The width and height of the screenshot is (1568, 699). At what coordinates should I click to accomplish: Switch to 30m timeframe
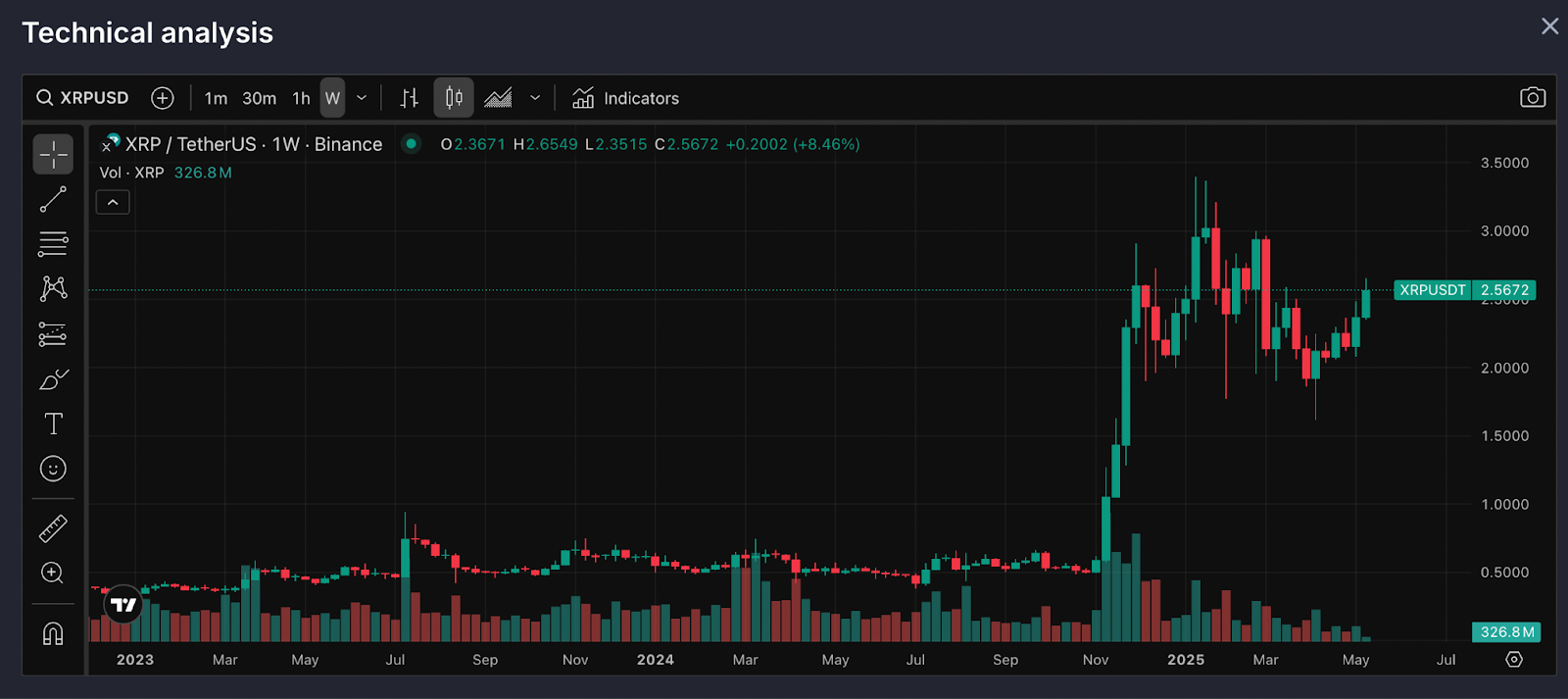click(260, 98)
